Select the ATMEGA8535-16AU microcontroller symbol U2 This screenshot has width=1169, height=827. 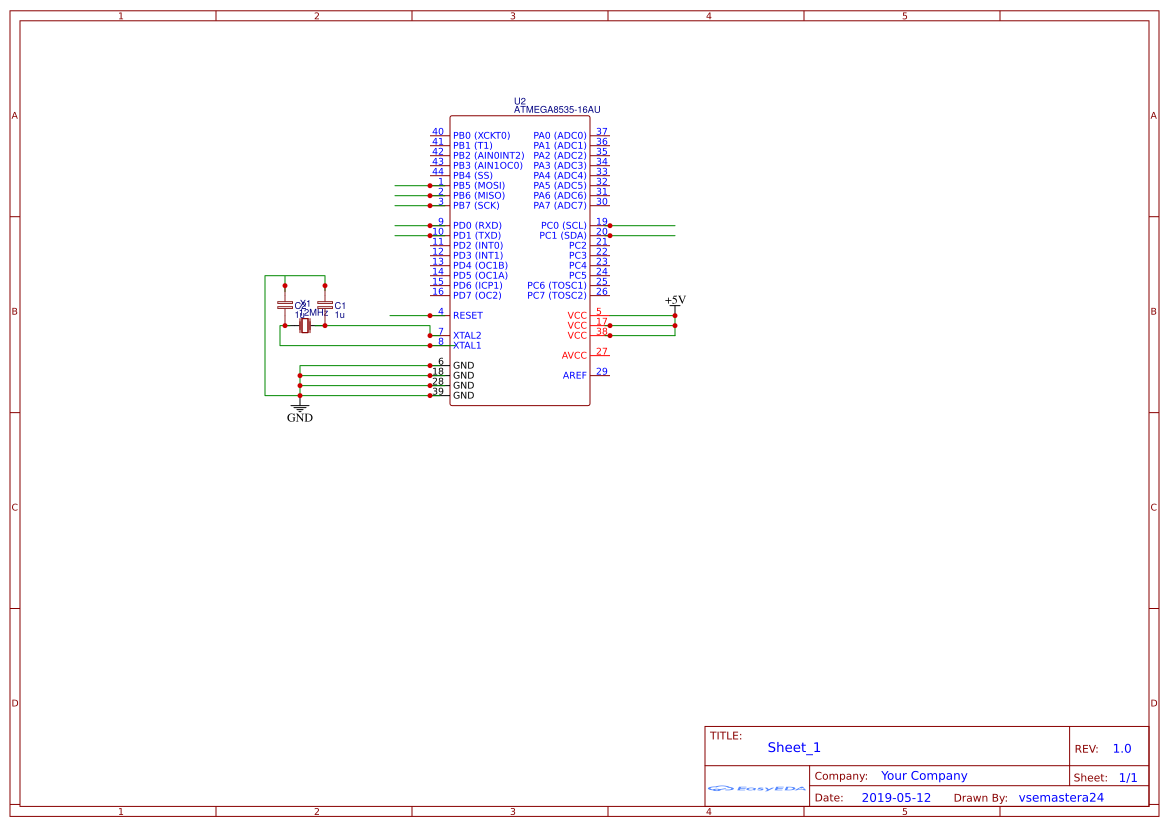[520, 260]
